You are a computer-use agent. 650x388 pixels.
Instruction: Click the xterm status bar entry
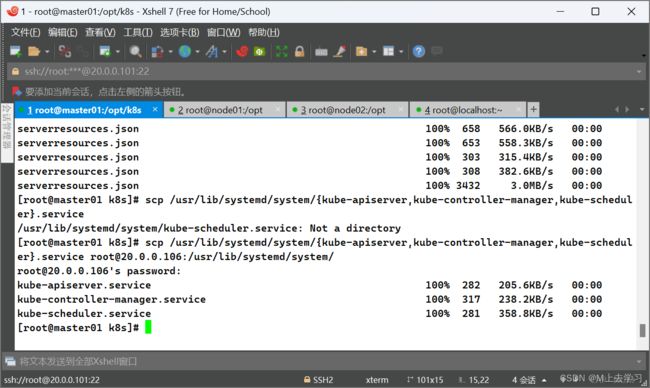point(377,380)
